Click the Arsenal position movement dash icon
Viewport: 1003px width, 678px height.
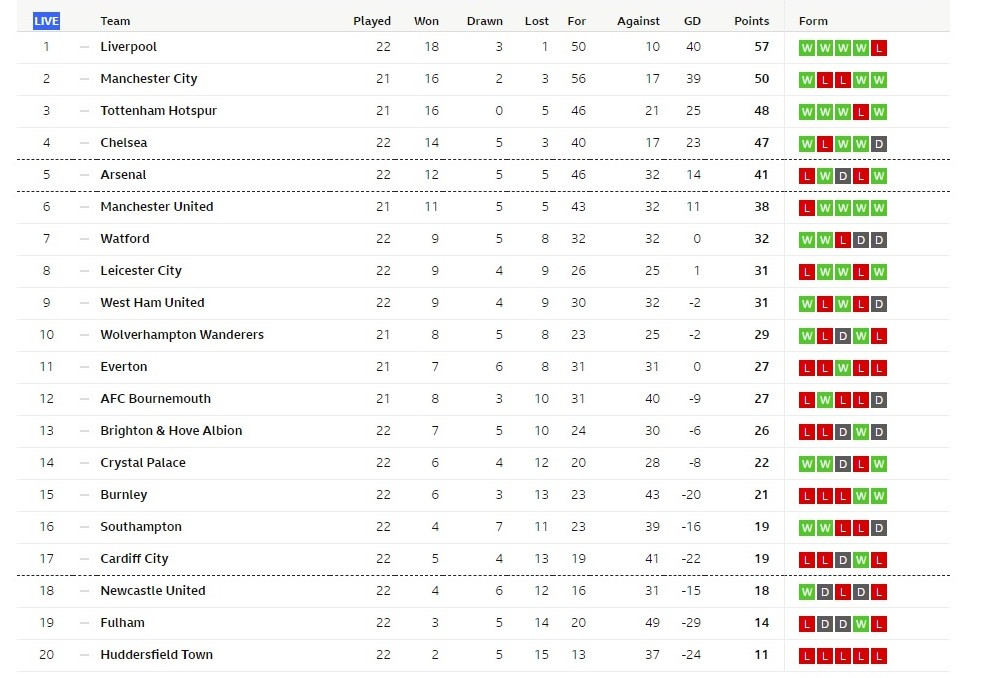coord(84,175)
